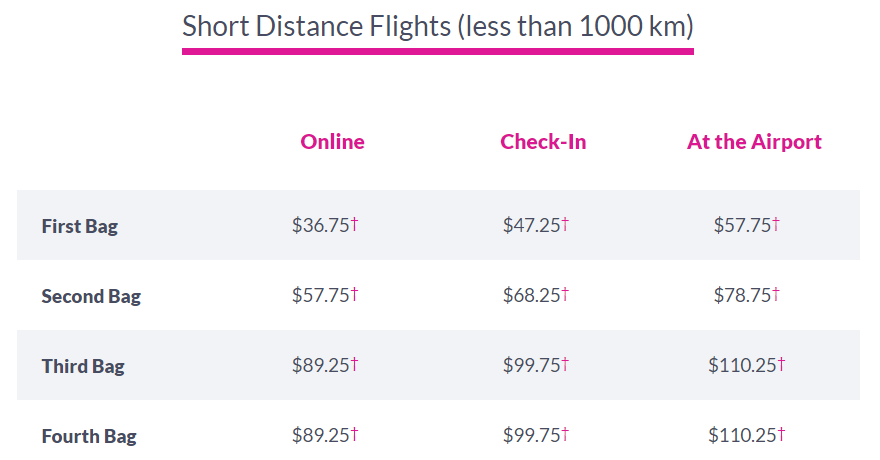The height and width of the screenshot is (460, 880).
Task: Click the $89.25 Third Bag online price
Action: [320, 366]
